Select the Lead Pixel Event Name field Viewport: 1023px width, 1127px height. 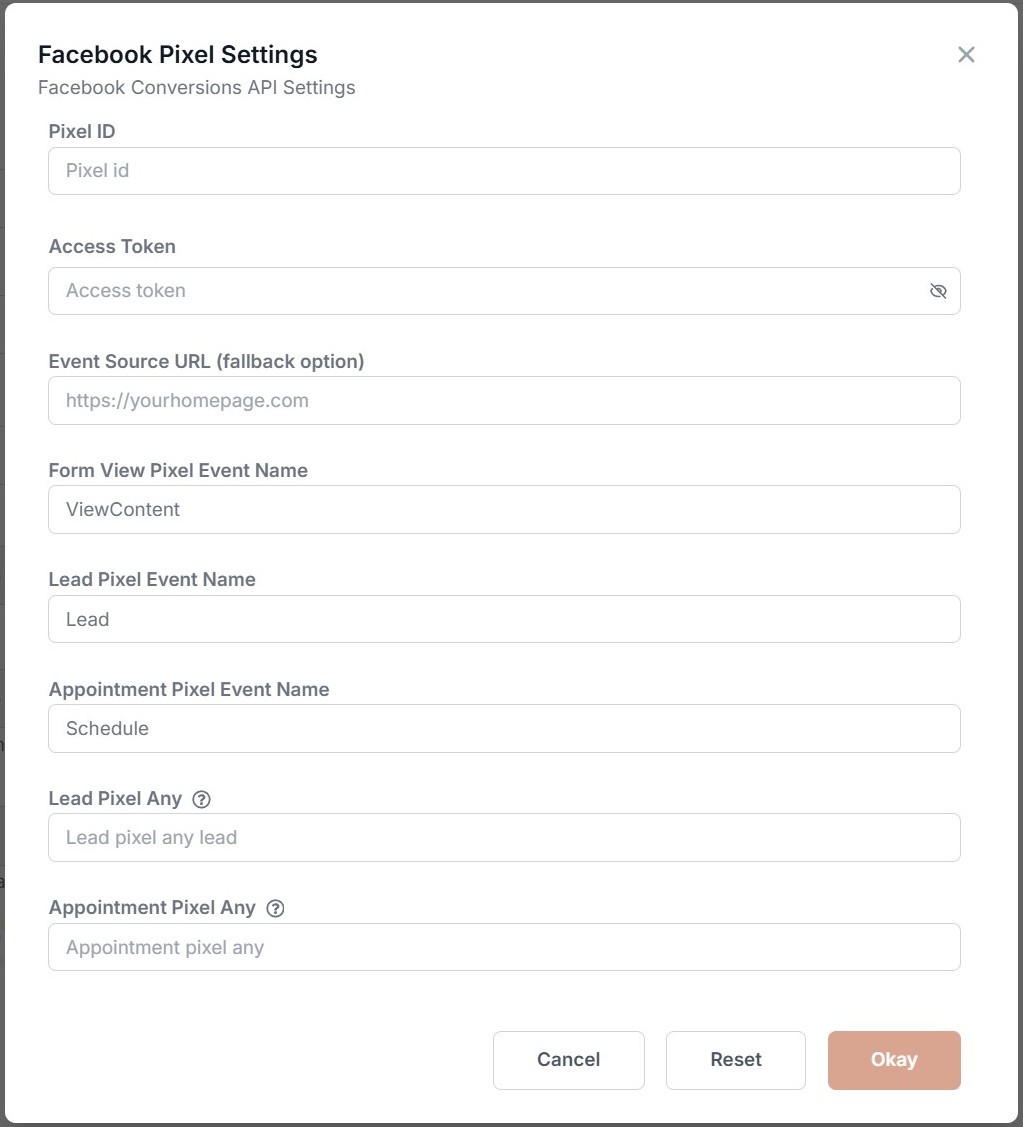504,619
